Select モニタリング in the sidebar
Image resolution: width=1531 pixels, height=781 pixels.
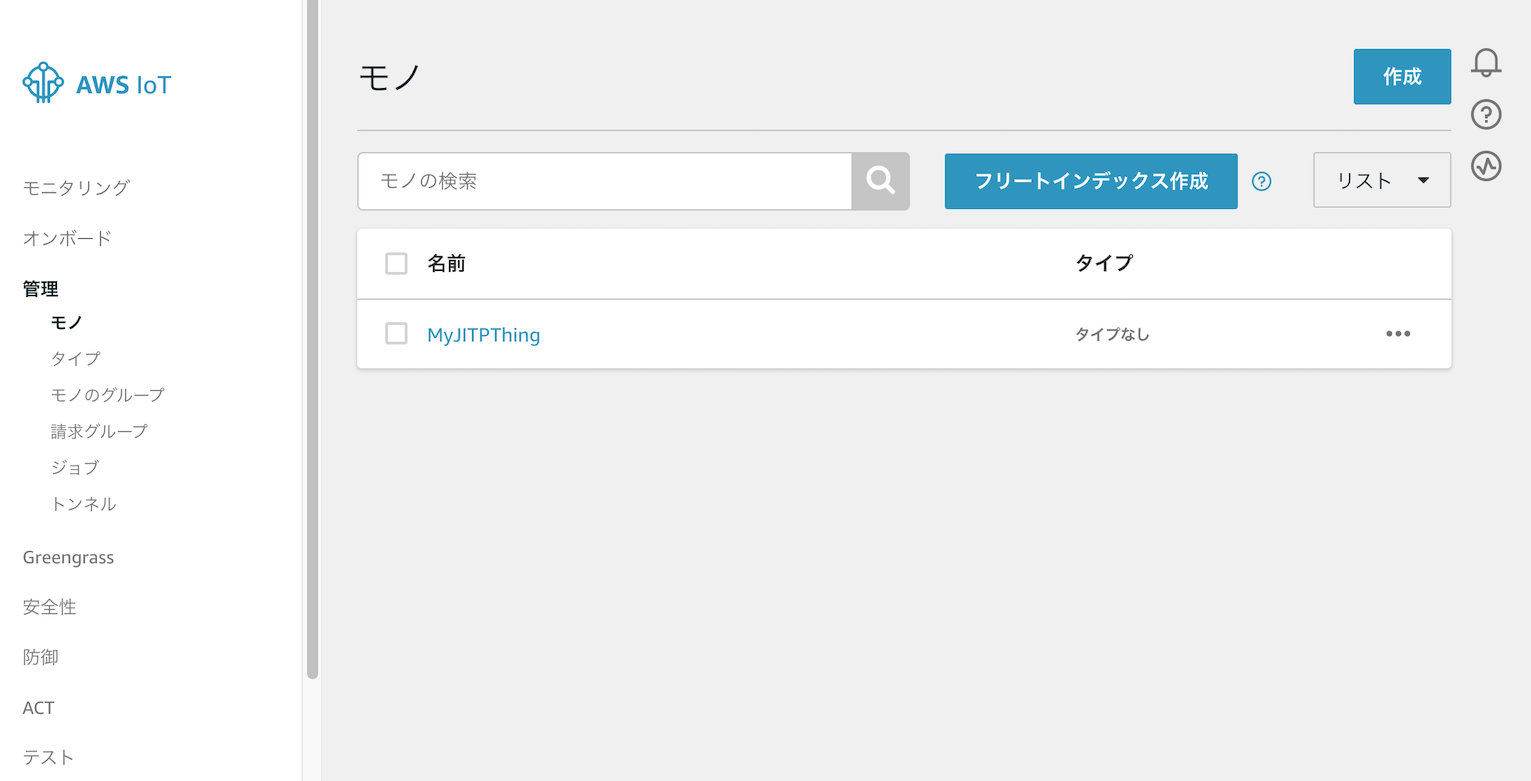tap(75, 187)
